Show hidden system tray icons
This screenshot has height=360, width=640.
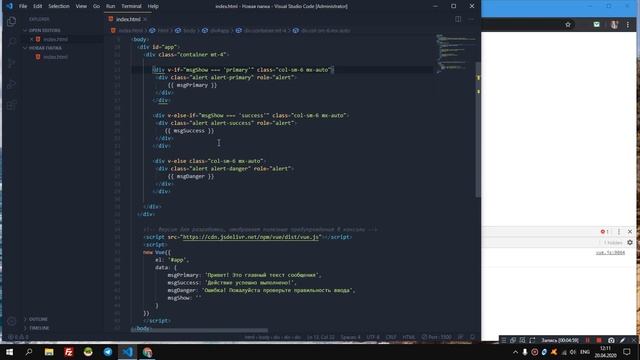(515, 352)
